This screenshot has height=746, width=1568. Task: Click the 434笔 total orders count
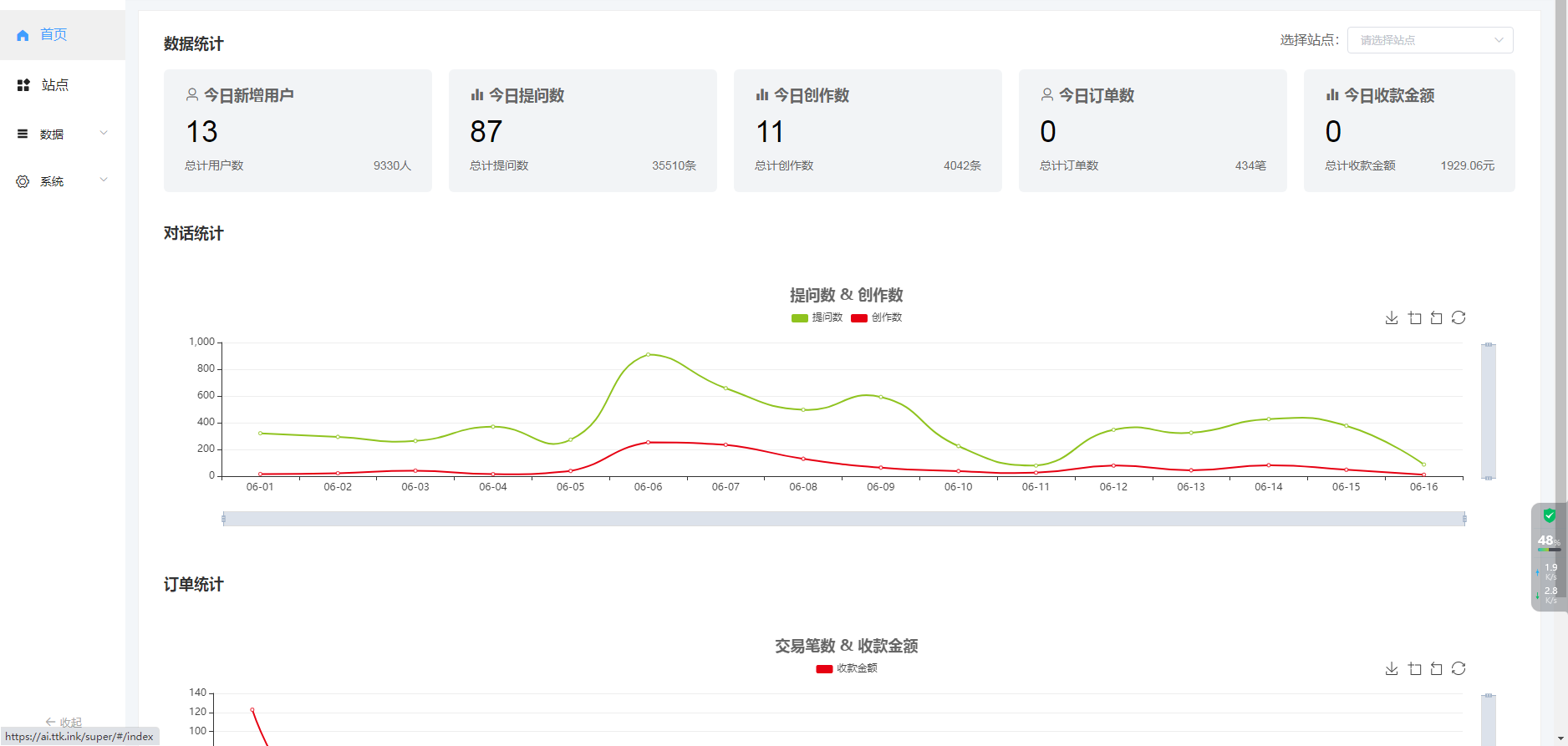pyautogui.click(x=1250, y=165)
